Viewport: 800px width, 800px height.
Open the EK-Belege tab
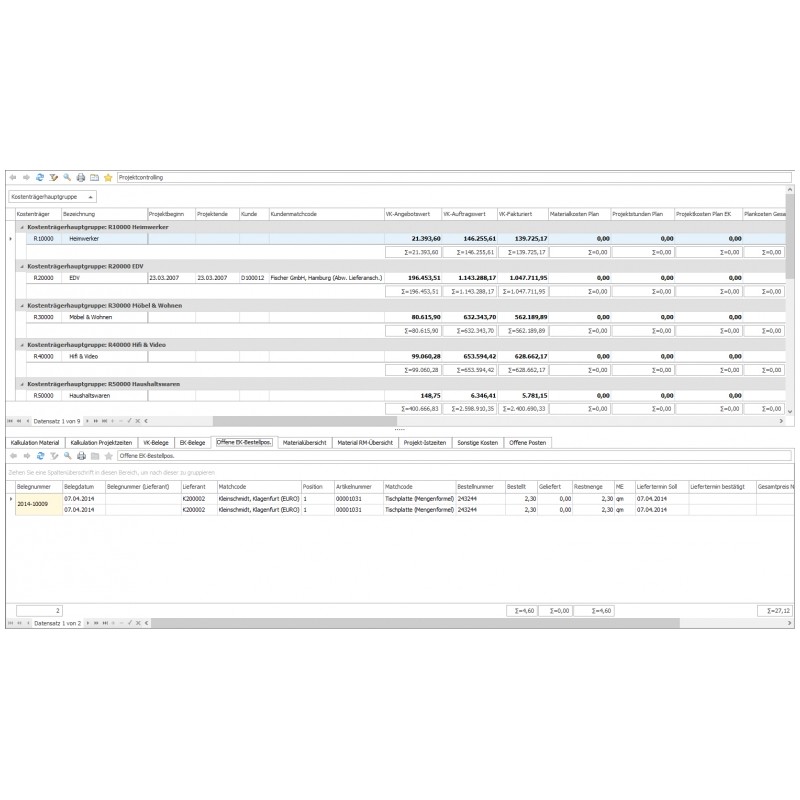click(x=192, y=443)
